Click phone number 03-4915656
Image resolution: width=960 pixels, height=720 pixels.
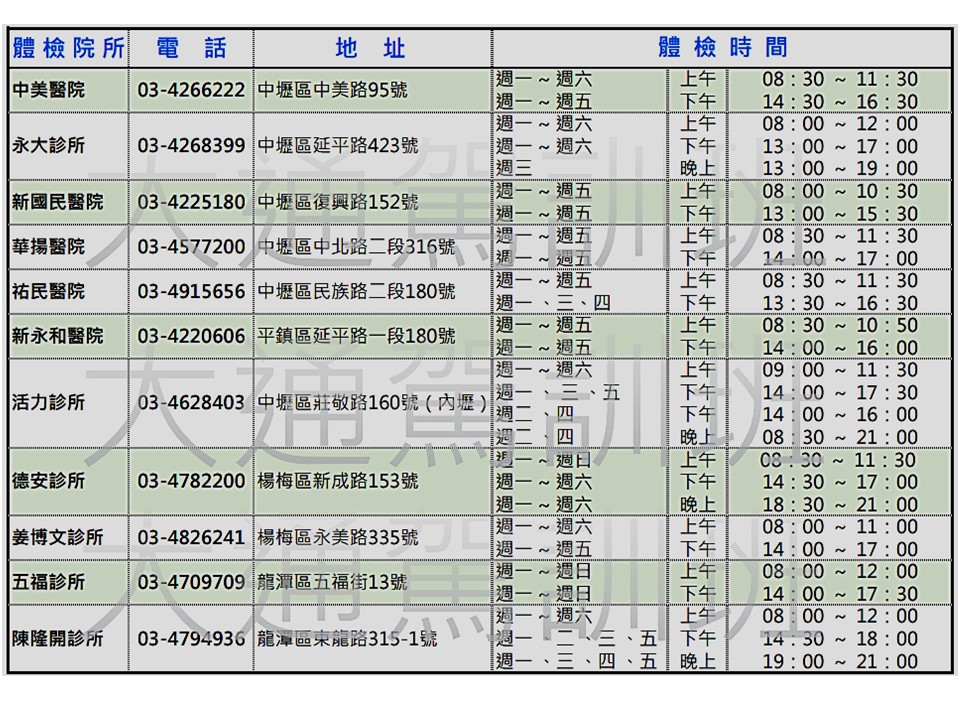(x=191, y=292)
